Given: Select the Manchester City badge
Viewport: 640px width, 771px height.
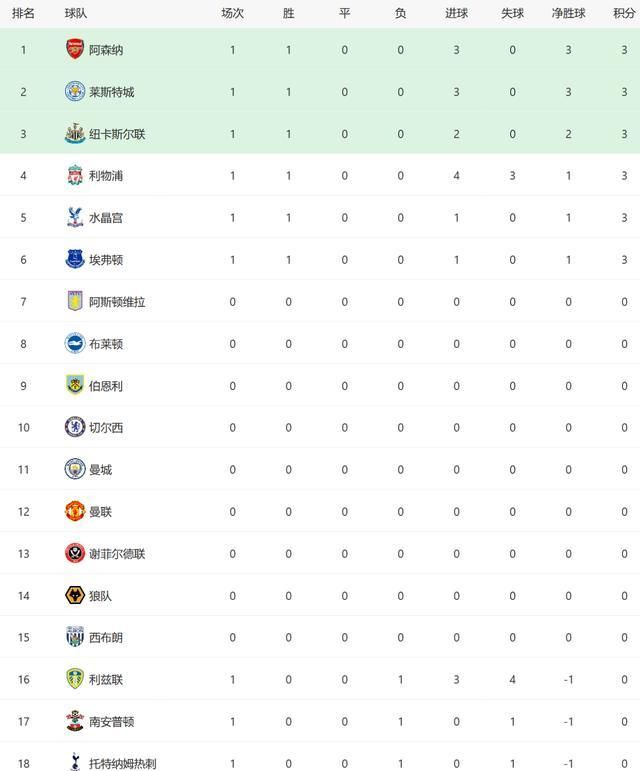Looking at the screenshot, I should tap(75, 469).
